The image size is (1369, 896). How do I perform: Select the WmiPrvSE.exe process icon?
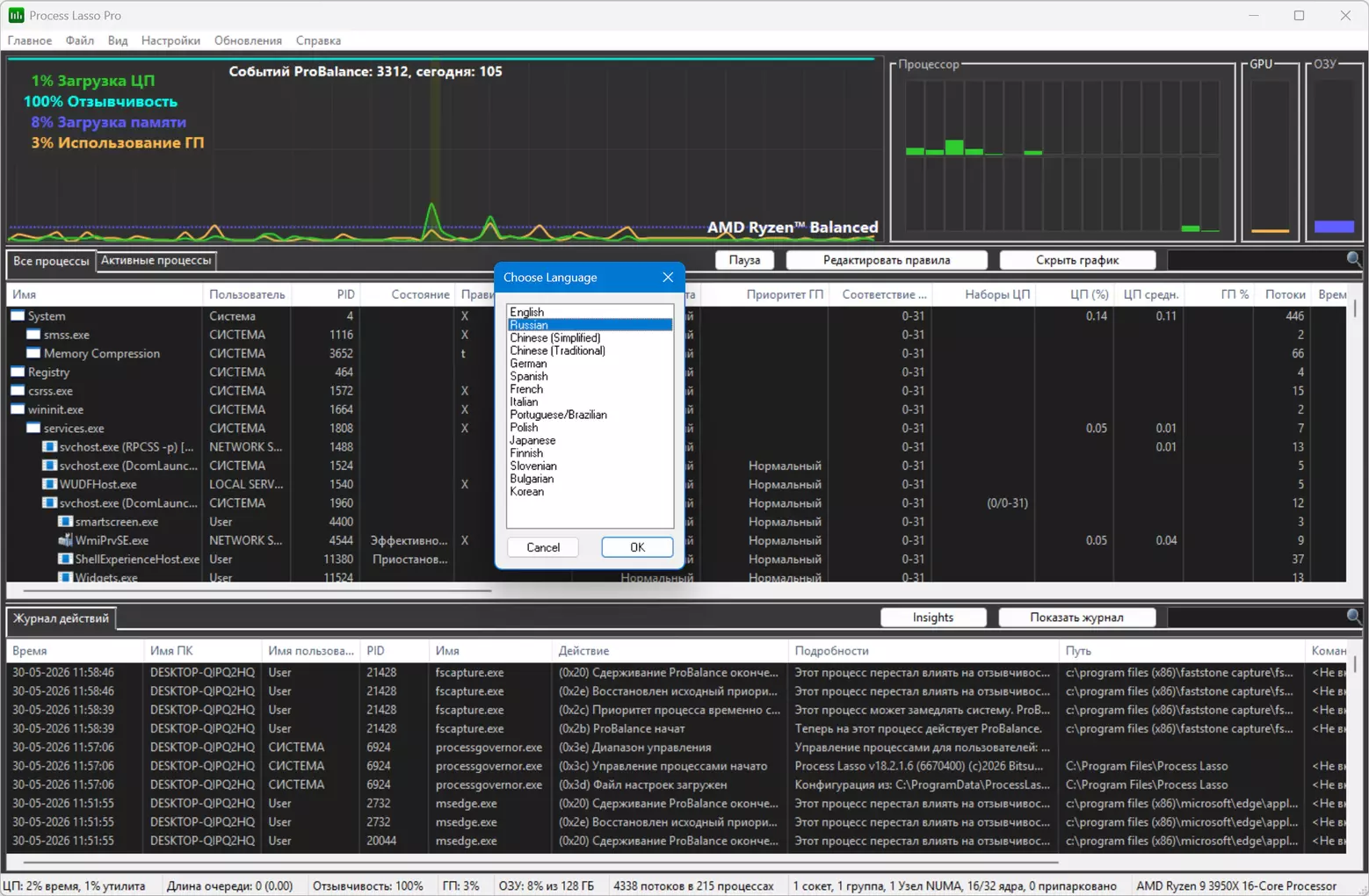point(65,540)
